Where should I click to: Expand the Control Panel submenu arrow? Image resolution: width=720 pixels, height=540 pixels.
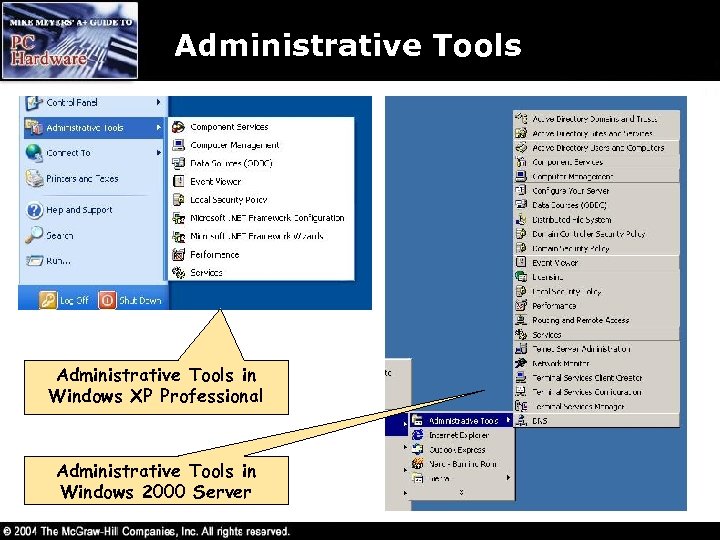pyautogui.click(x=158, y=102)
